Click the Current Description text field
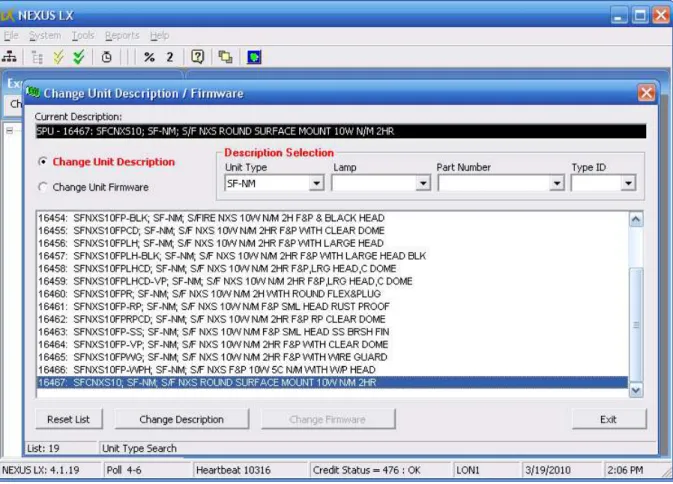The width and height of the screenshot is (673, 484). pos(341,131)
